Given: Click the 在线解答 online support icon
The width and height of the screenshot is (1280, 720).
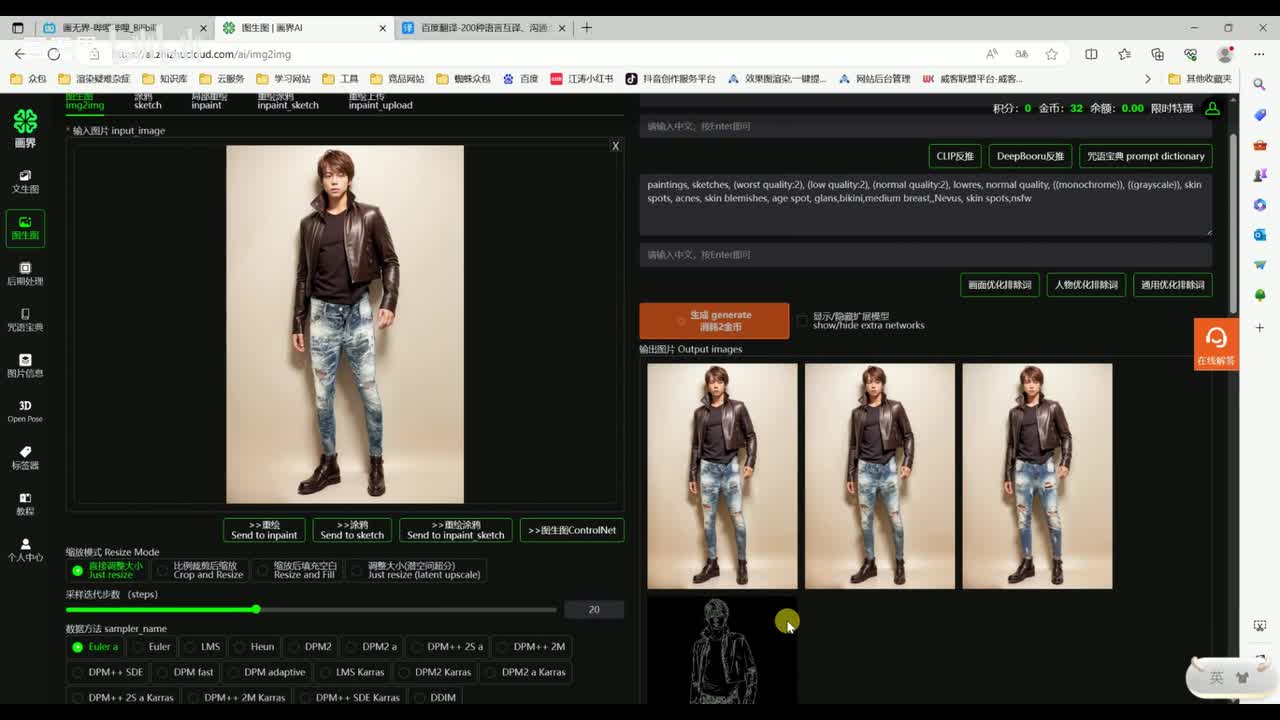Looking at the screenshot, I should (1216, 343).
